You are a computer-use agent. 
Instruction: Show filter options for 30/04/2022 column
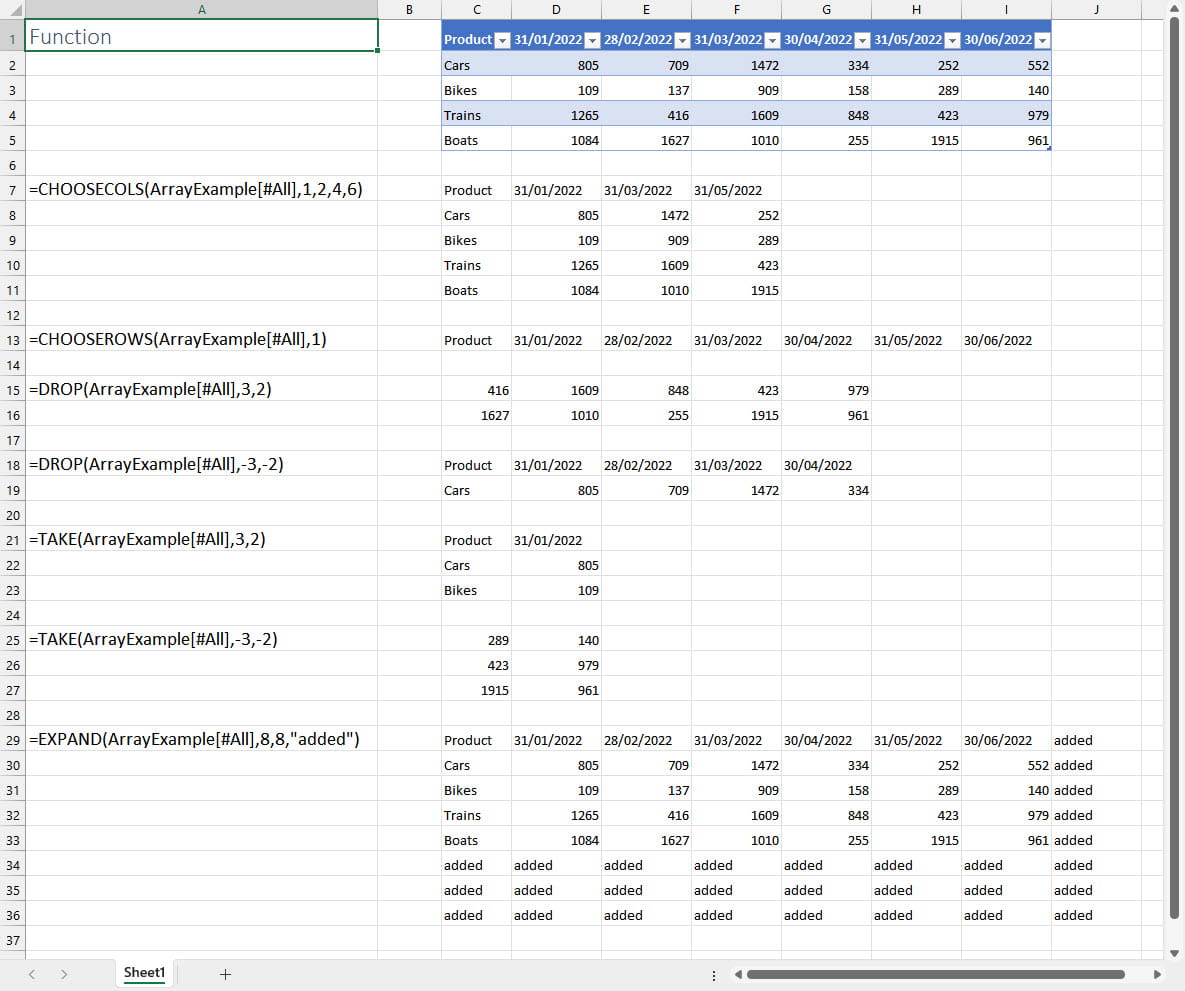click(861, 40)
